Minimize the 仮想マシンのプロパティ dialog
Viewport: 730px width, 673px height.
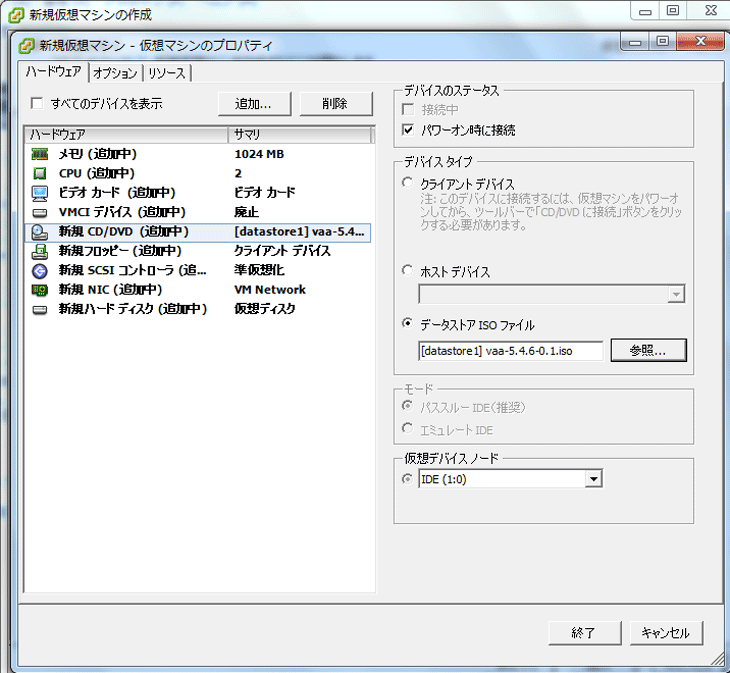(x=635, y=42)
